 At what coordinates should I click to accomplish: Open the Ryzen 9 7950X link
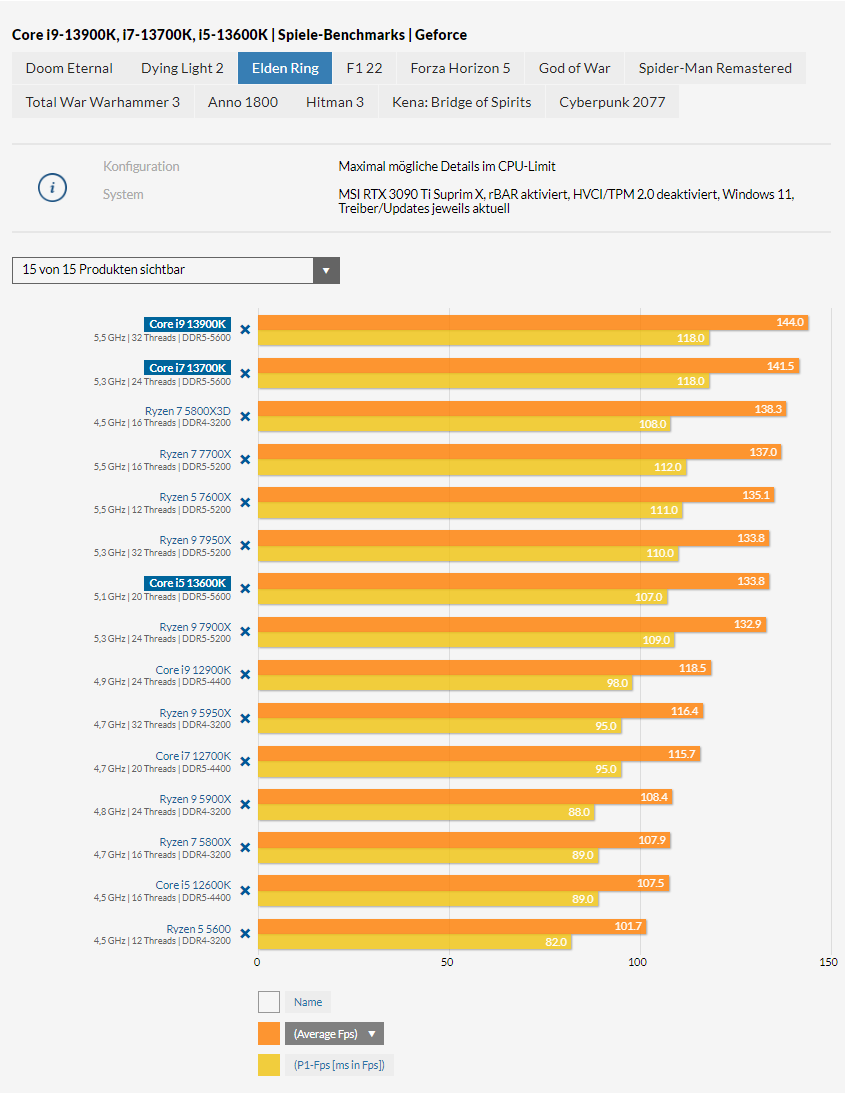[x=195, y=540]
